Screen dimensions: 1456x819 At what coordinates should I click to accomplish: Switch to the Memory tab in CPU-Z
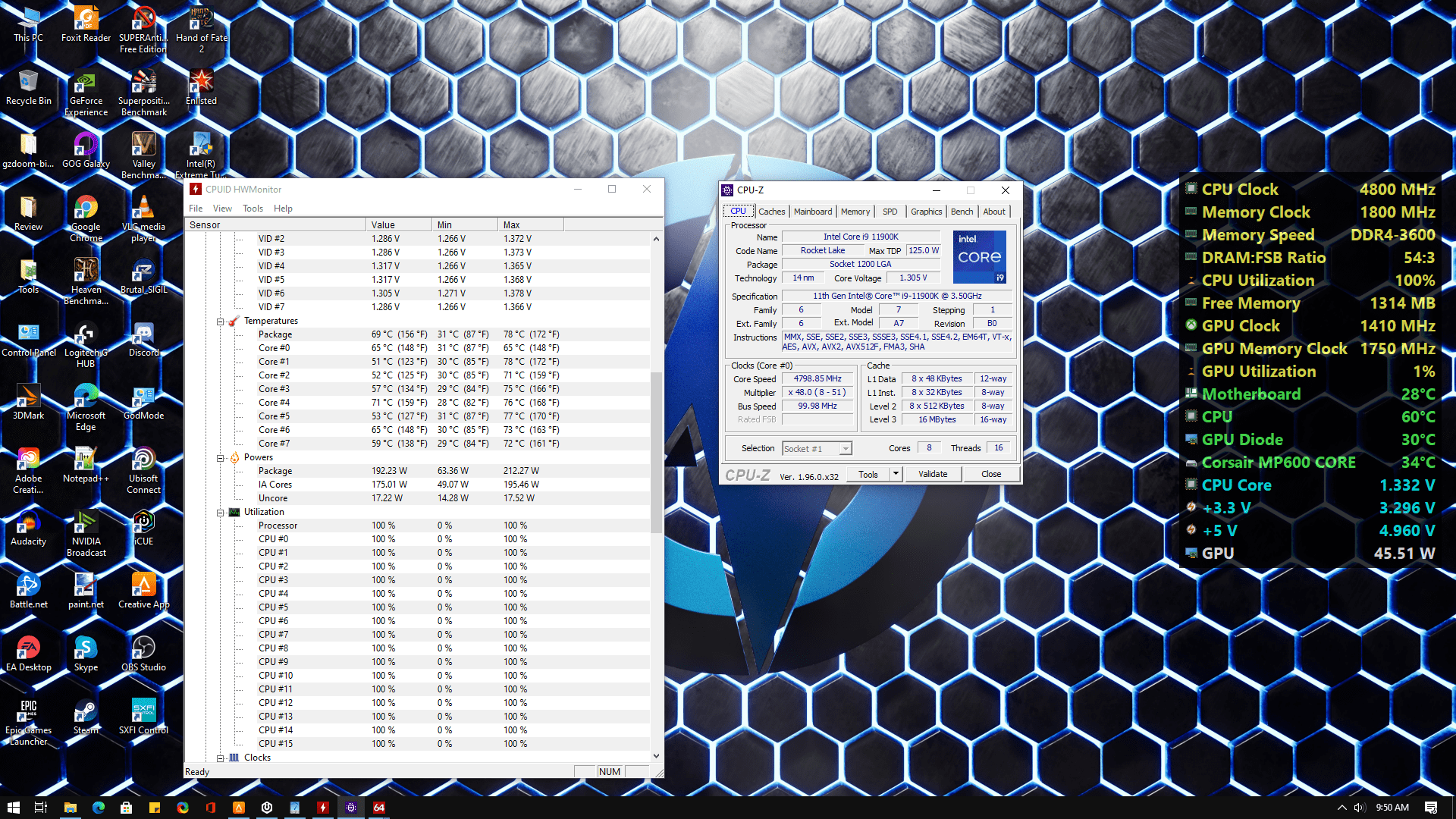tap(855, 212)
